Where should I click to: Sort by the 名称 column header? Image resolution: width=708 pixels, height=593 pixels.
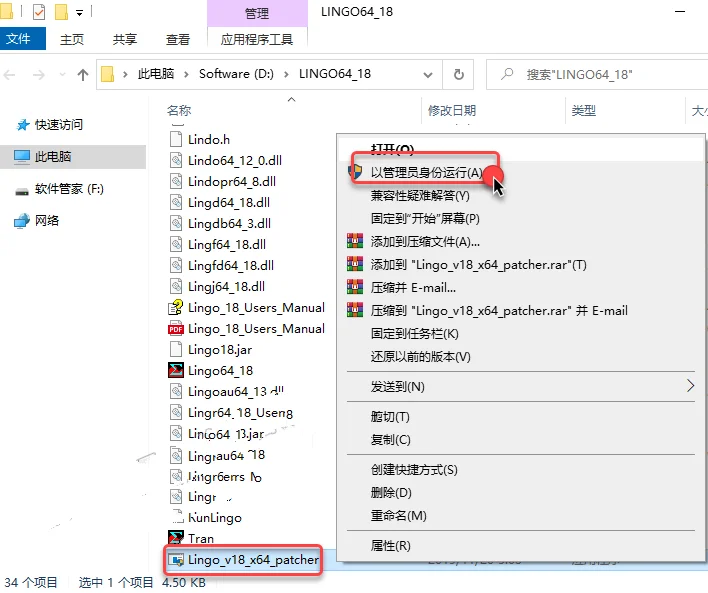click(x=179, y=110)
